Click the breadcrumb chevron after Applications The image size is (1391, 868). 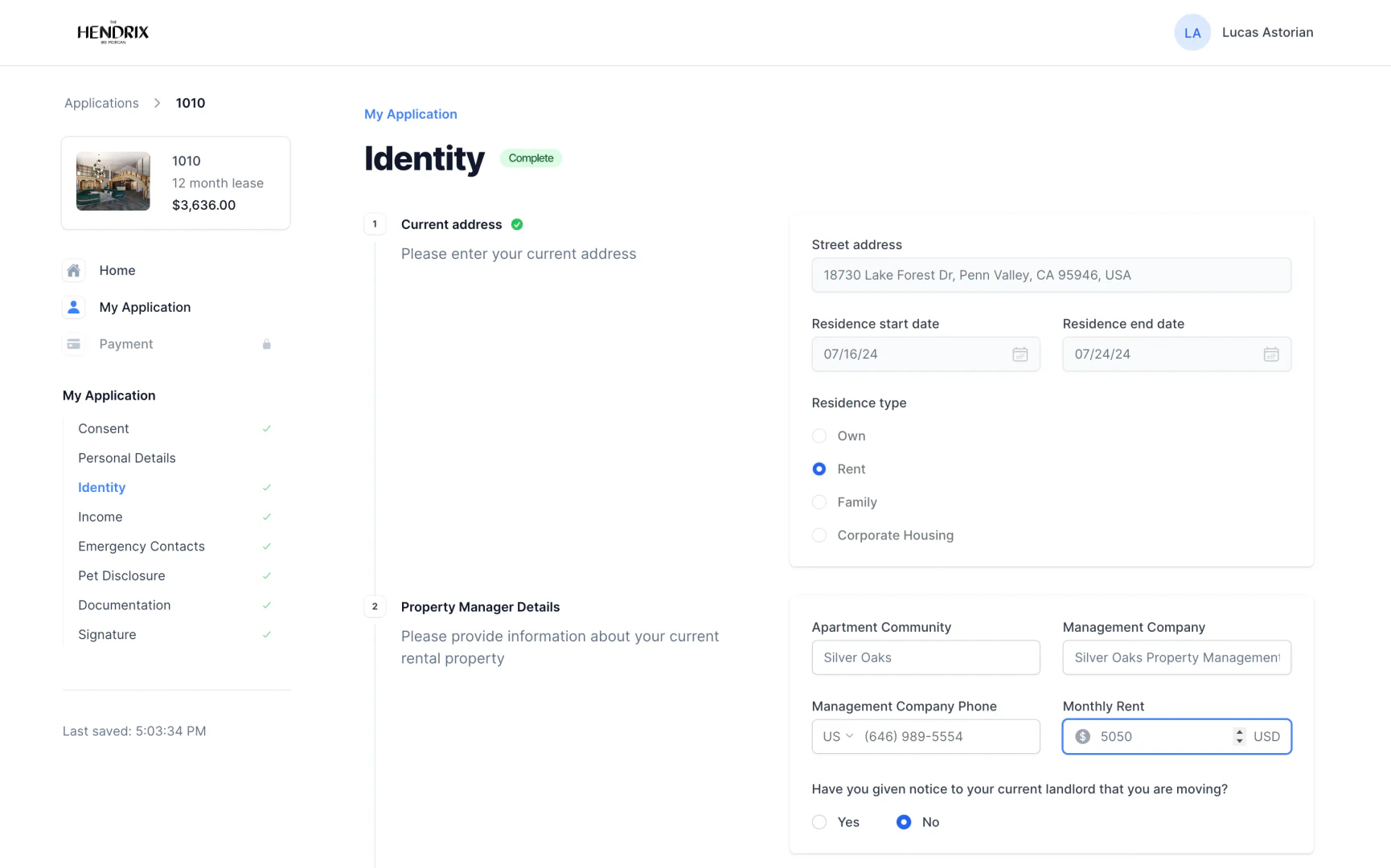pyautogui.click(x=158, y=103)
